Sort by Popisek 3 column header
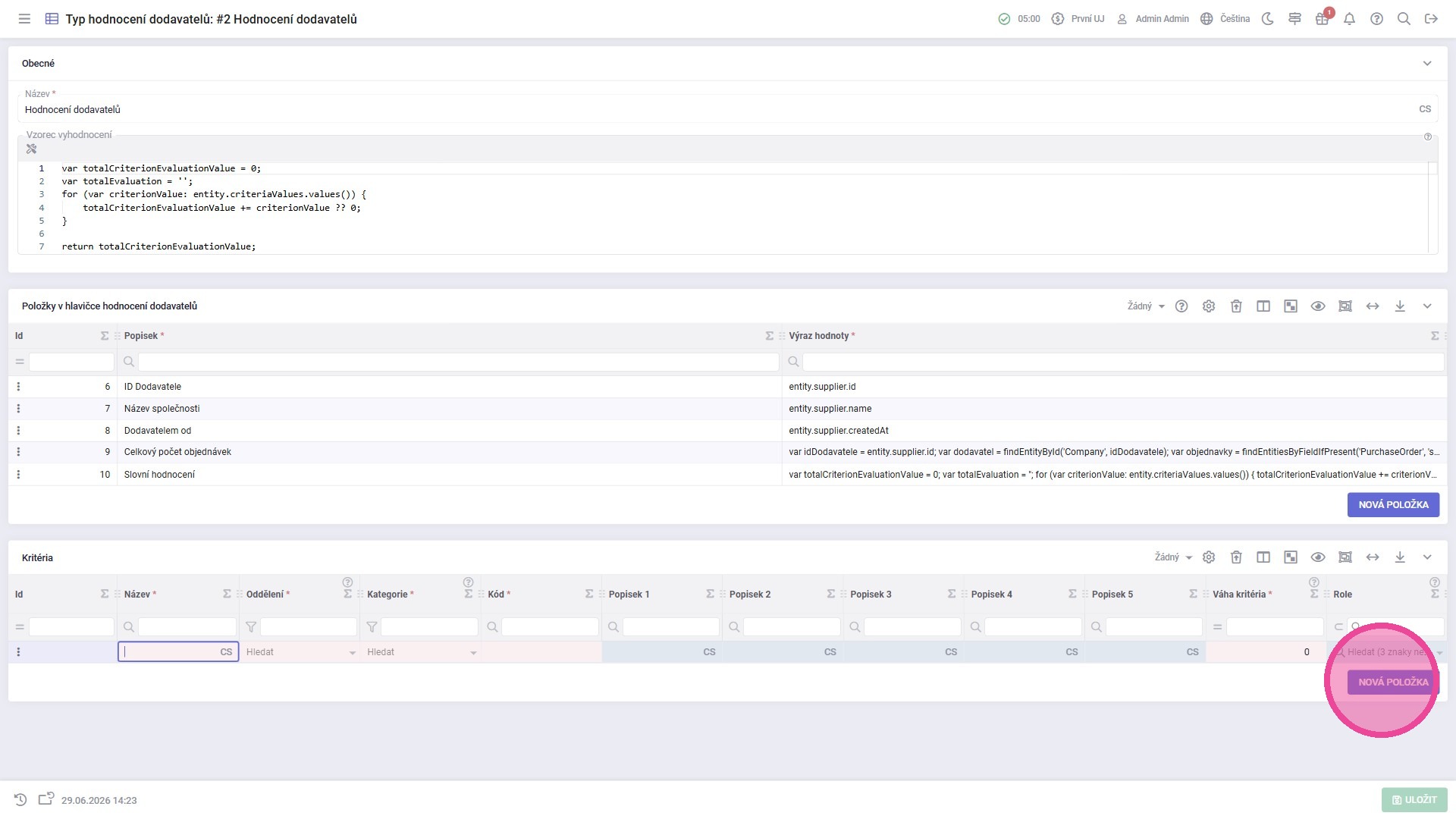Viewport: 1456px width, 819px height. (871, 595)
